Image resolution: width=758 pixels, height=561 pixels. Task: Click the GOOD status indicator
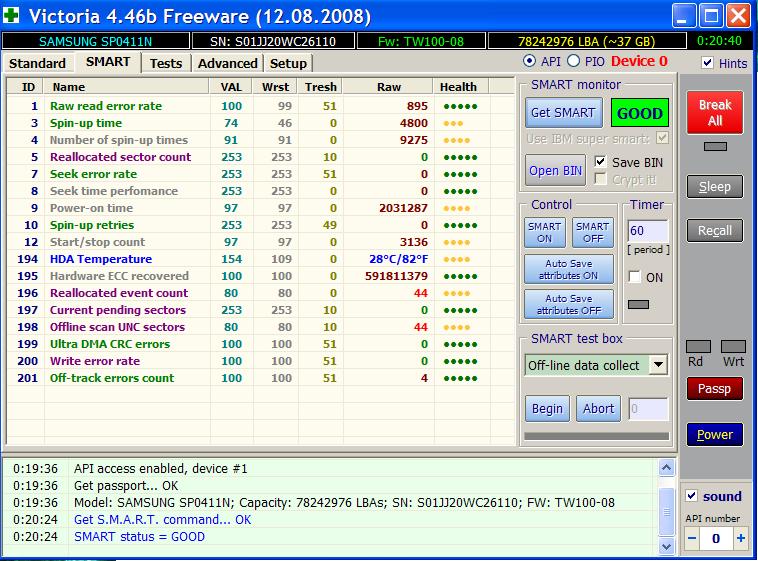pos(640,113)
